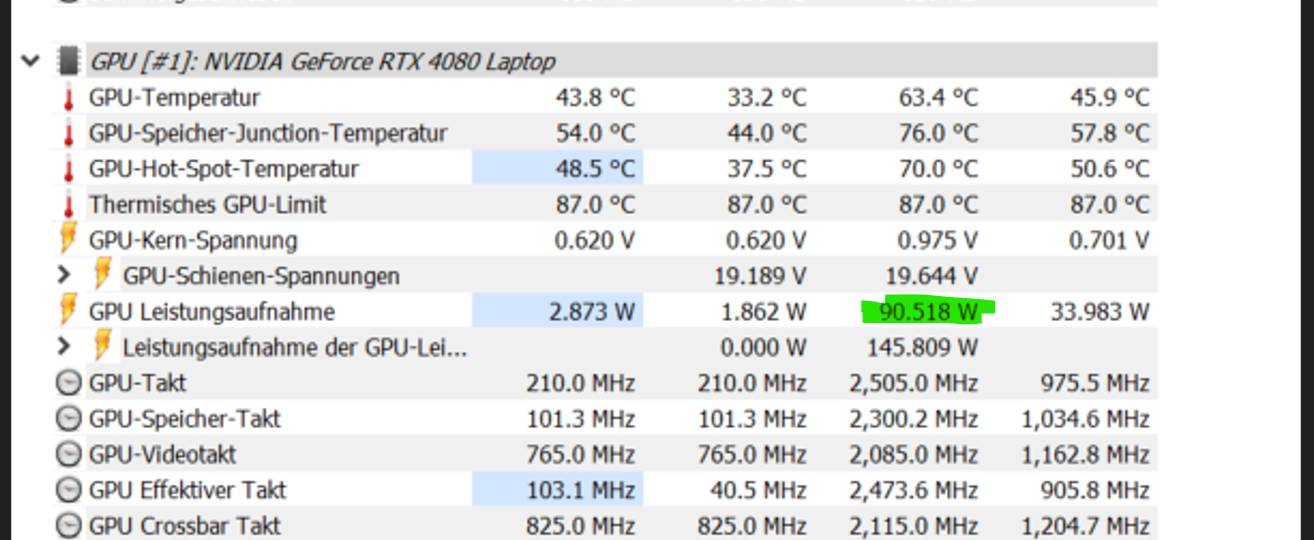Click the thermometer icon beside GPU-Temperatur
The width and height of the screenshot is (1314, 540).
point(68,98)
